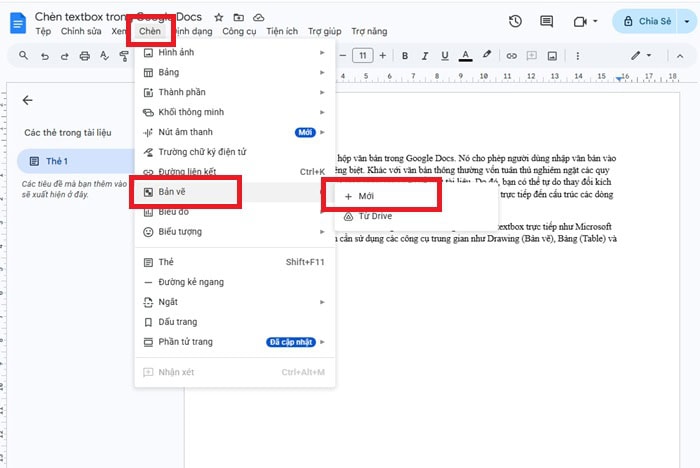This screenshot has height=468, width=700.
Task: Toggle underline formatting
Action: (445, 56)
